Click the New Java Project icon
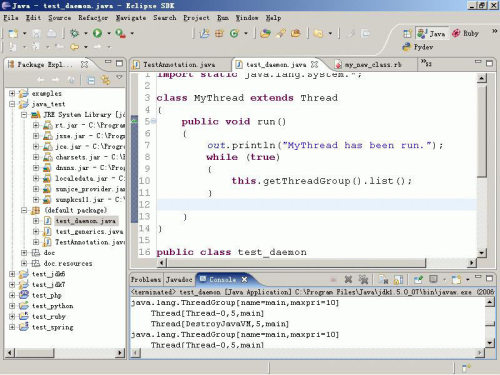 (x=204, y=33)
